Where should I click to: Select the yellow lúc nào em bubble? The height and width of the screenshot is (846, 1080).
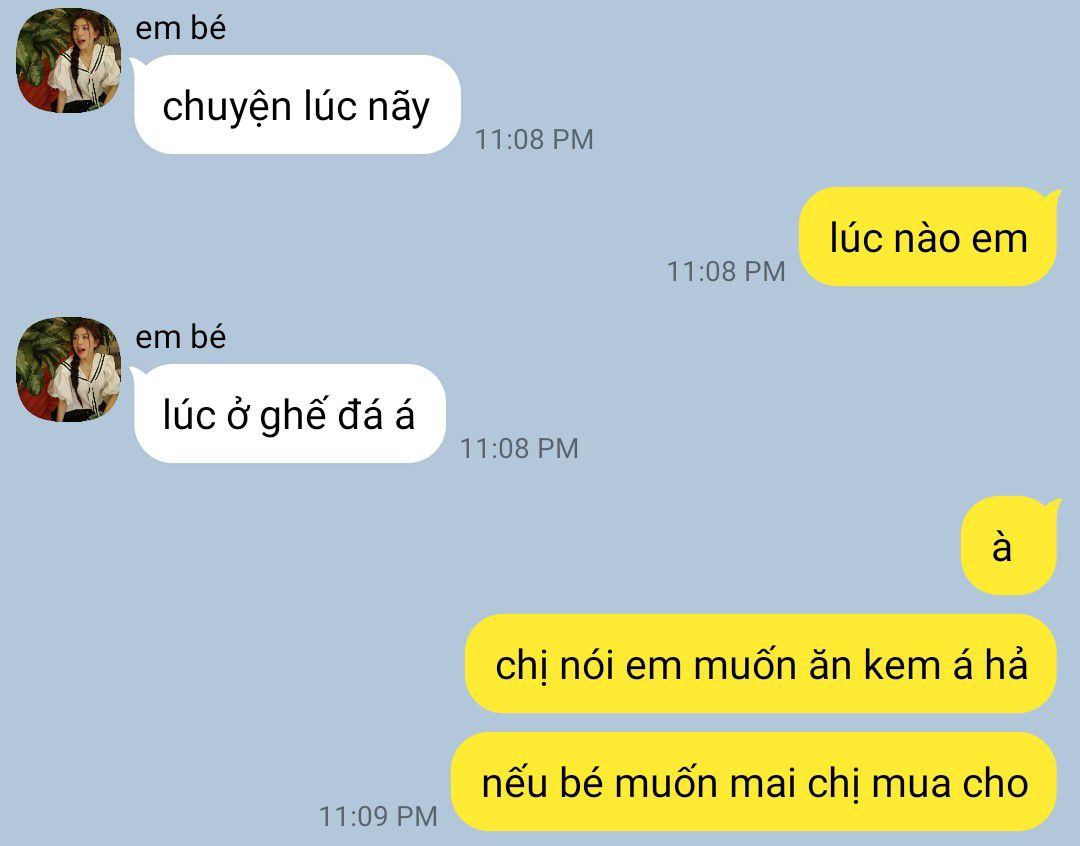click(929, 236)
